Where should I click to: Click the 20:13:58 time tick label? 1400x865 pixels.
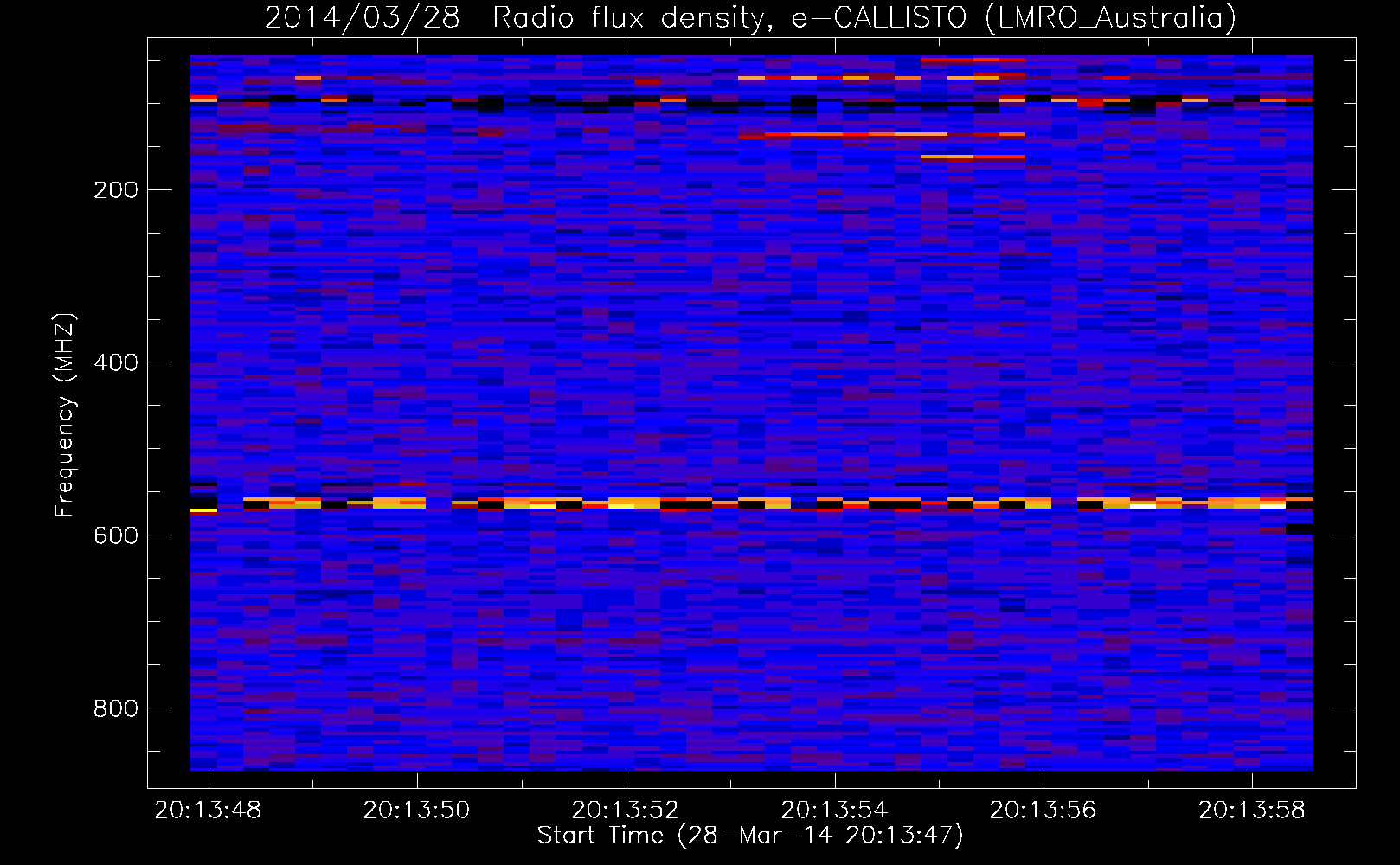pyautogui.click(x=1251, y=810)
